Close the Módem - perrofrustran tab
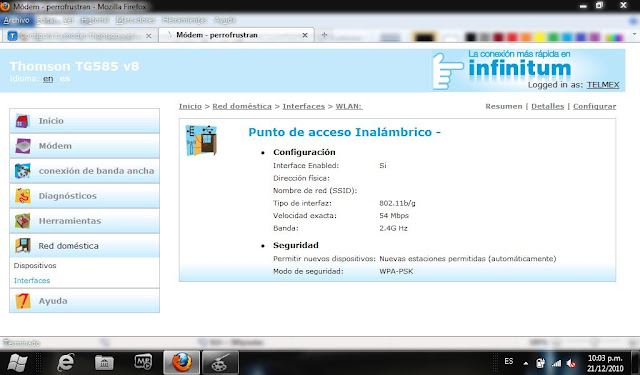This screenshot has width=640, height=375. pyautogui.click(x=304, y=36)
